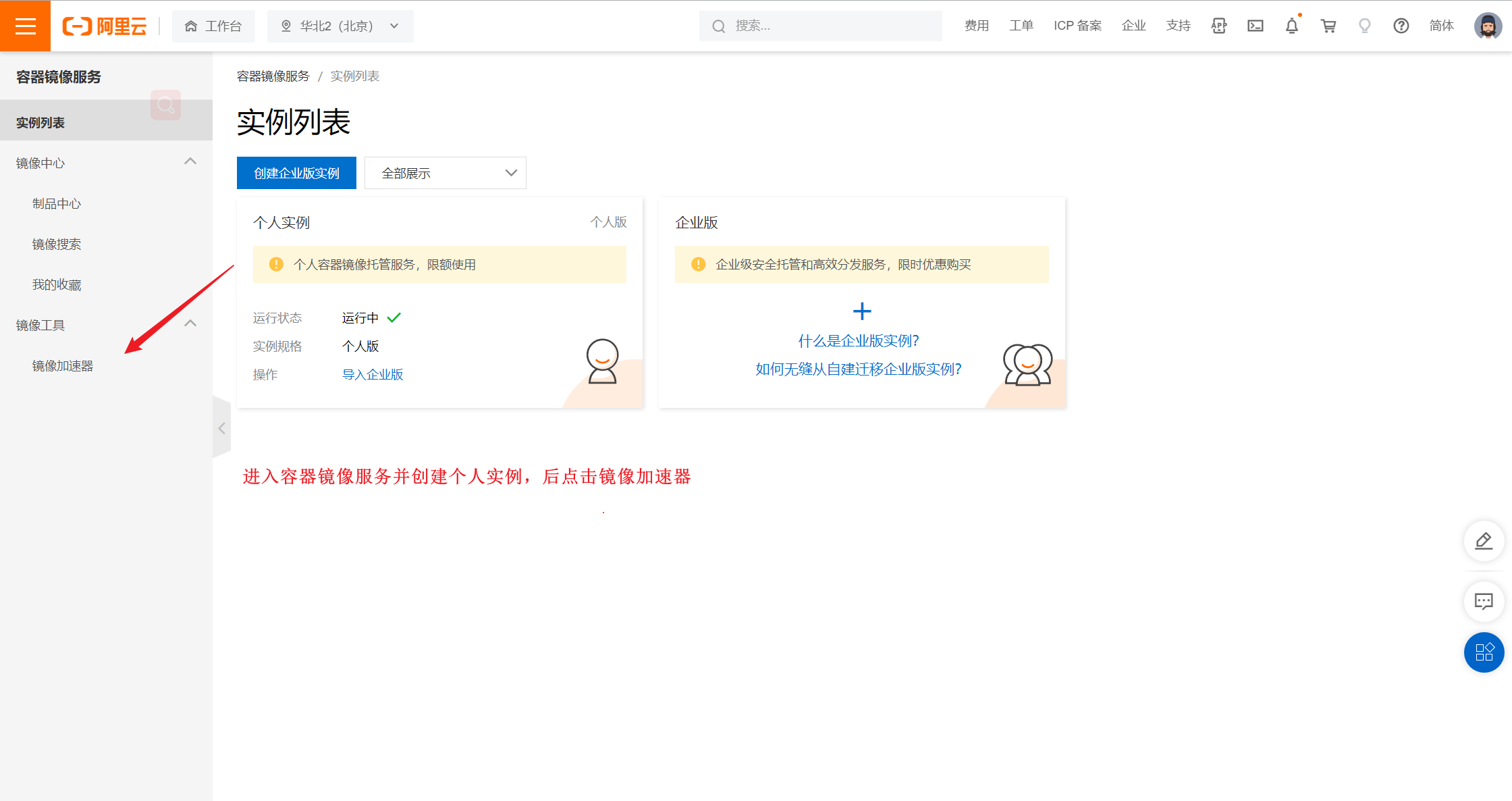Open the 工作台 workbench home button

tap(213, 26)
